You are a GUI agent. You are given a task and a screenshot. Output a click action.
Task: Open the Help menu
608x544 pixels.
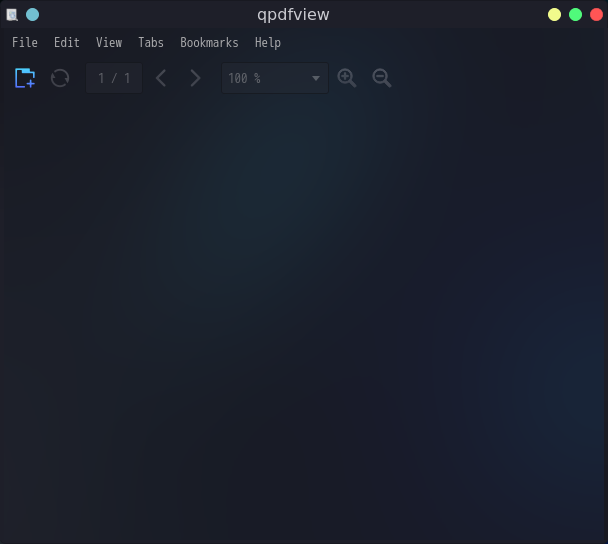click(x=268, y=42)
